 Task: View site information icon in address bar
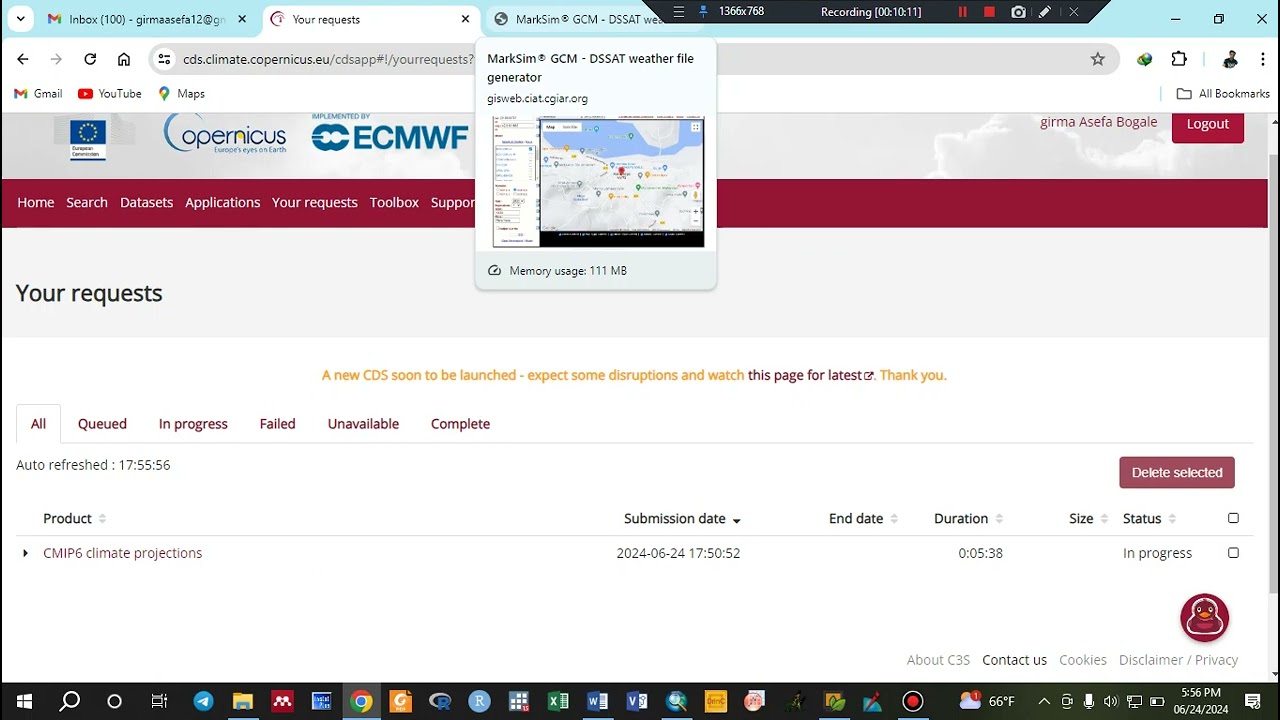point(165,59)
